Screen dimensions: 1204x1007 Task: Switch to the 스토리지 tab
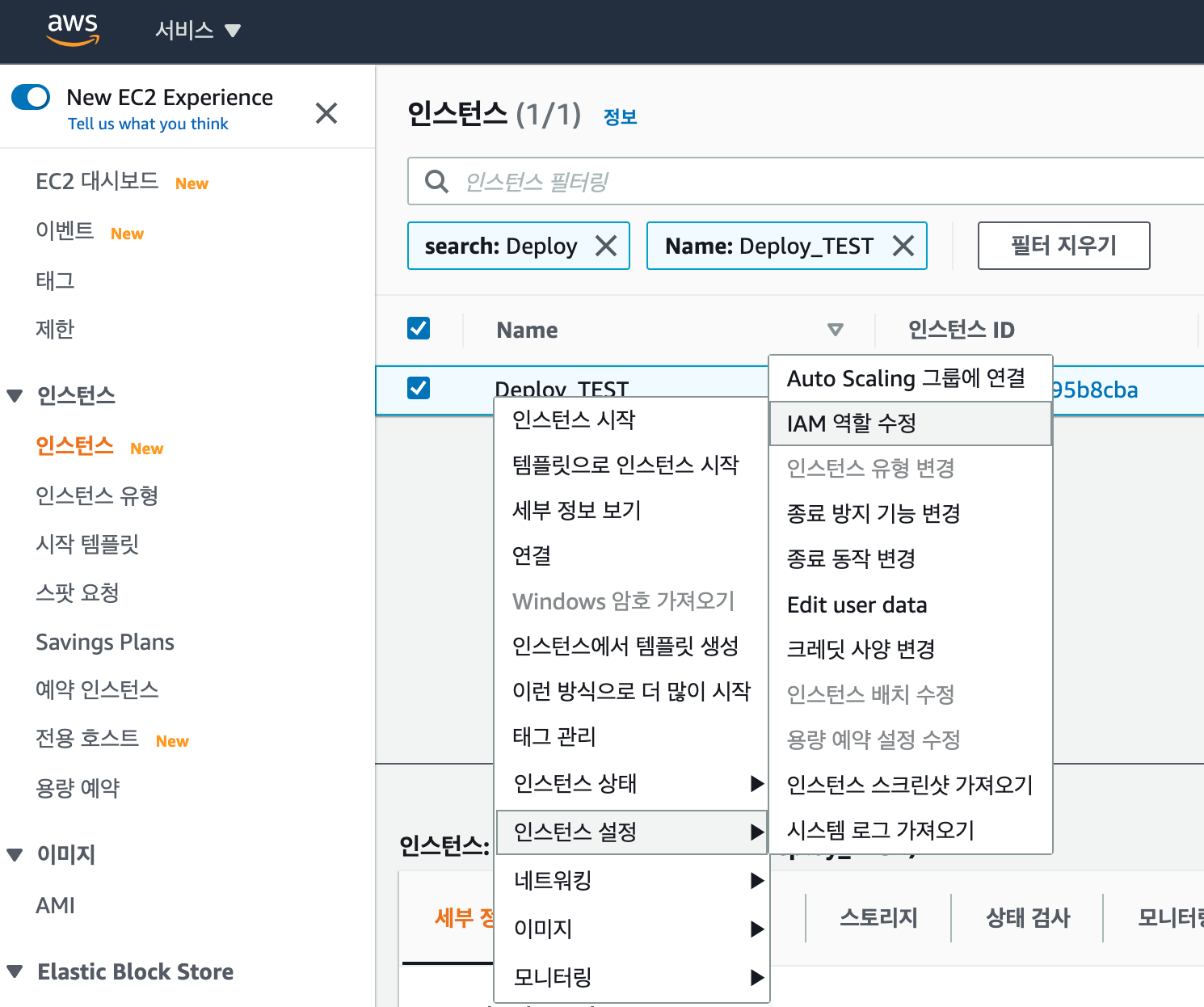click(878, 917)
